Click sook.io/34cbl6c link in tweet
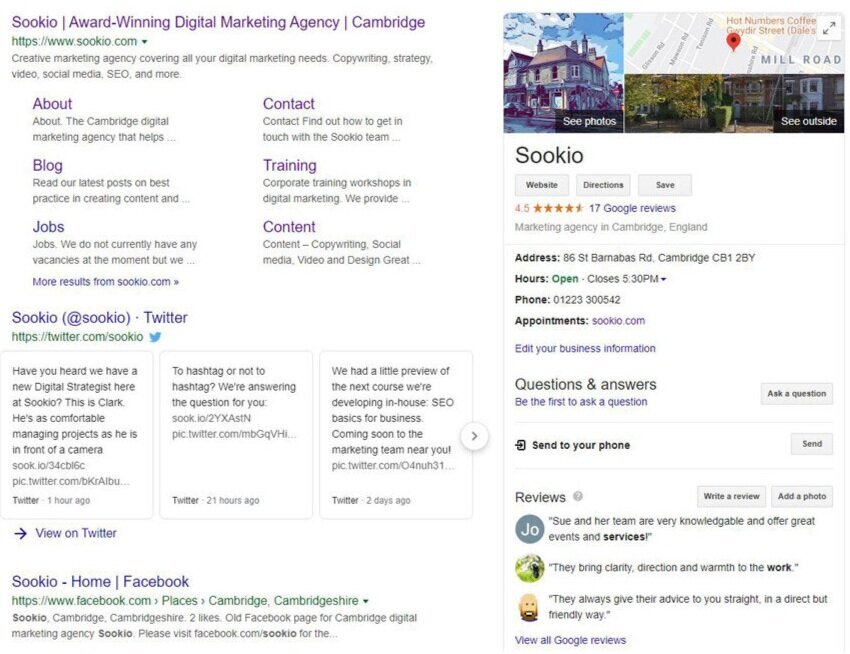This screenshot has height=654, width=850. pyautogui.click(x=49, y=466)
